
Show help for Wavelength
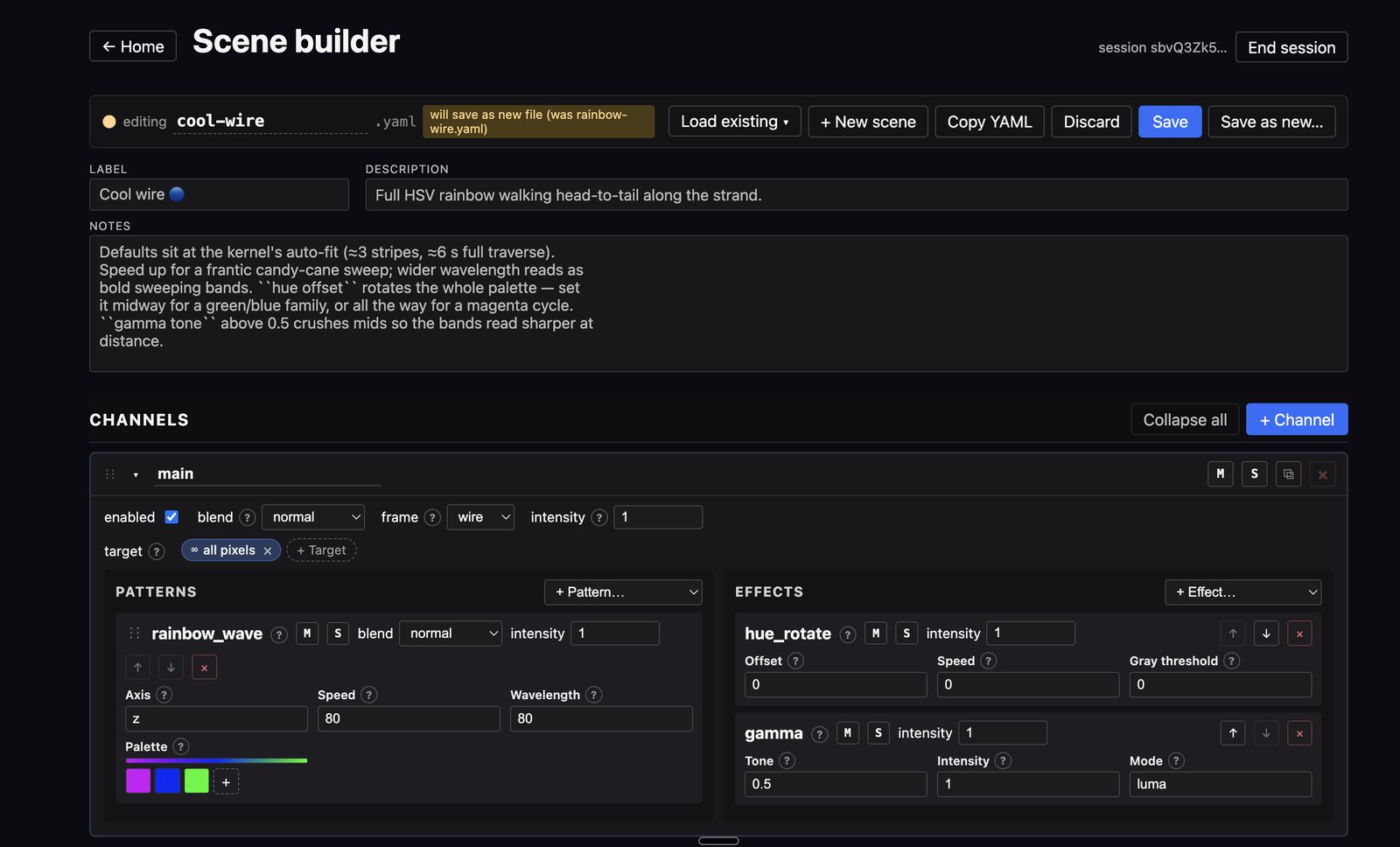click(x=593, y=695)
